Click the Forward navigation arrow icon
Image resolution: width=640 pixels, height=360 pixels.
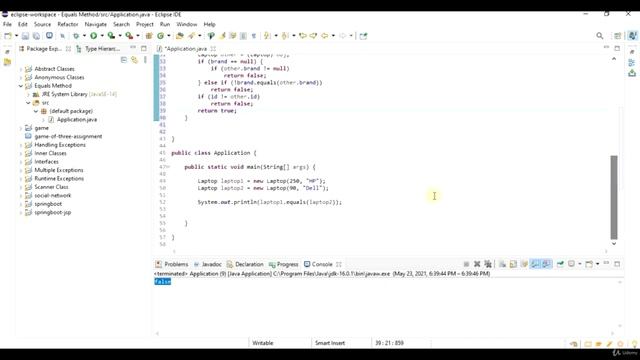click(342, 36)
